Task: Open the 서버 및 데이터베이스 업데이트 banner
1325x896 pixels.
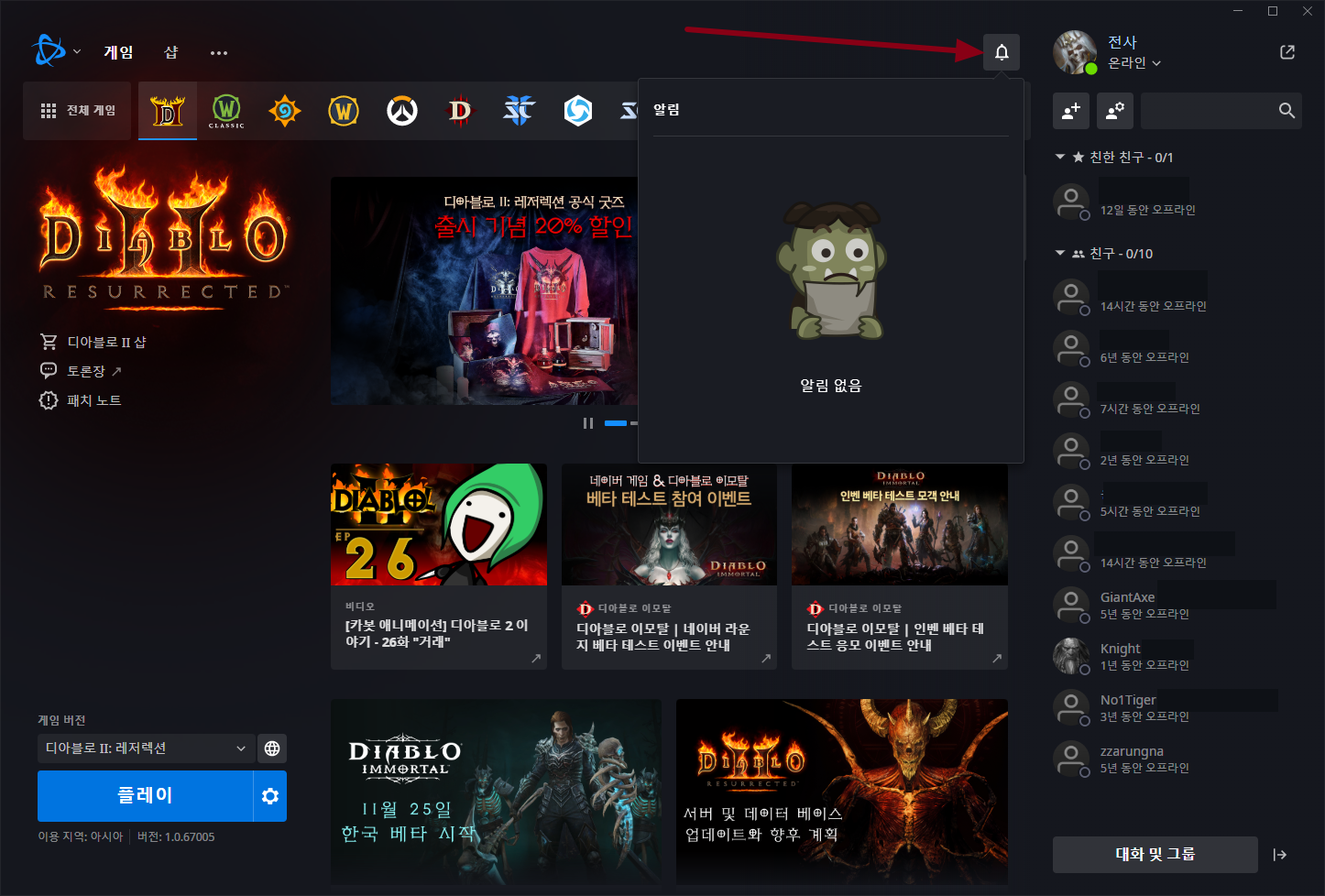Action: (842, 793)
